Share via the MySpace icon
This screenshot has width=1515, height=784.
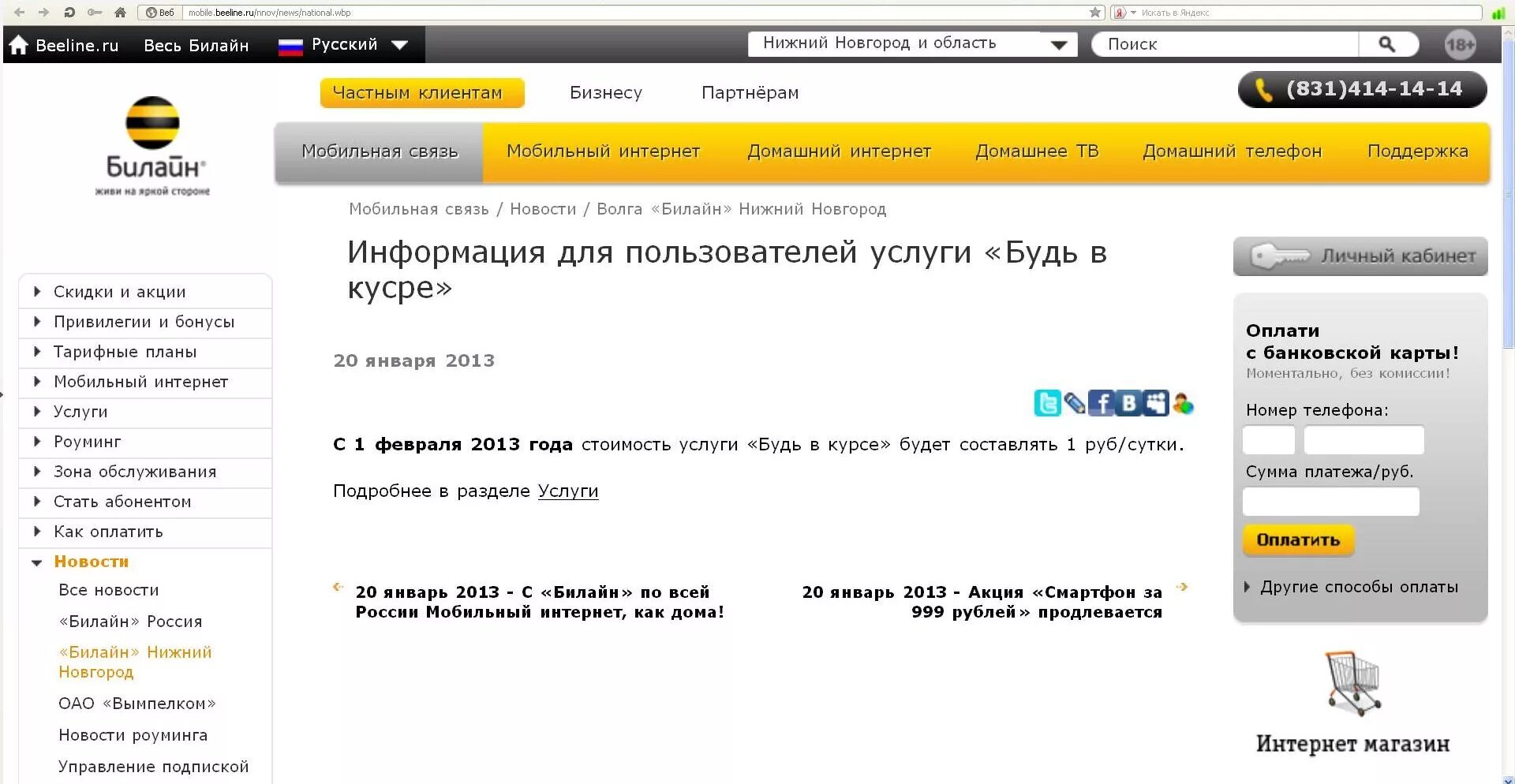(x=1155, y=403)
